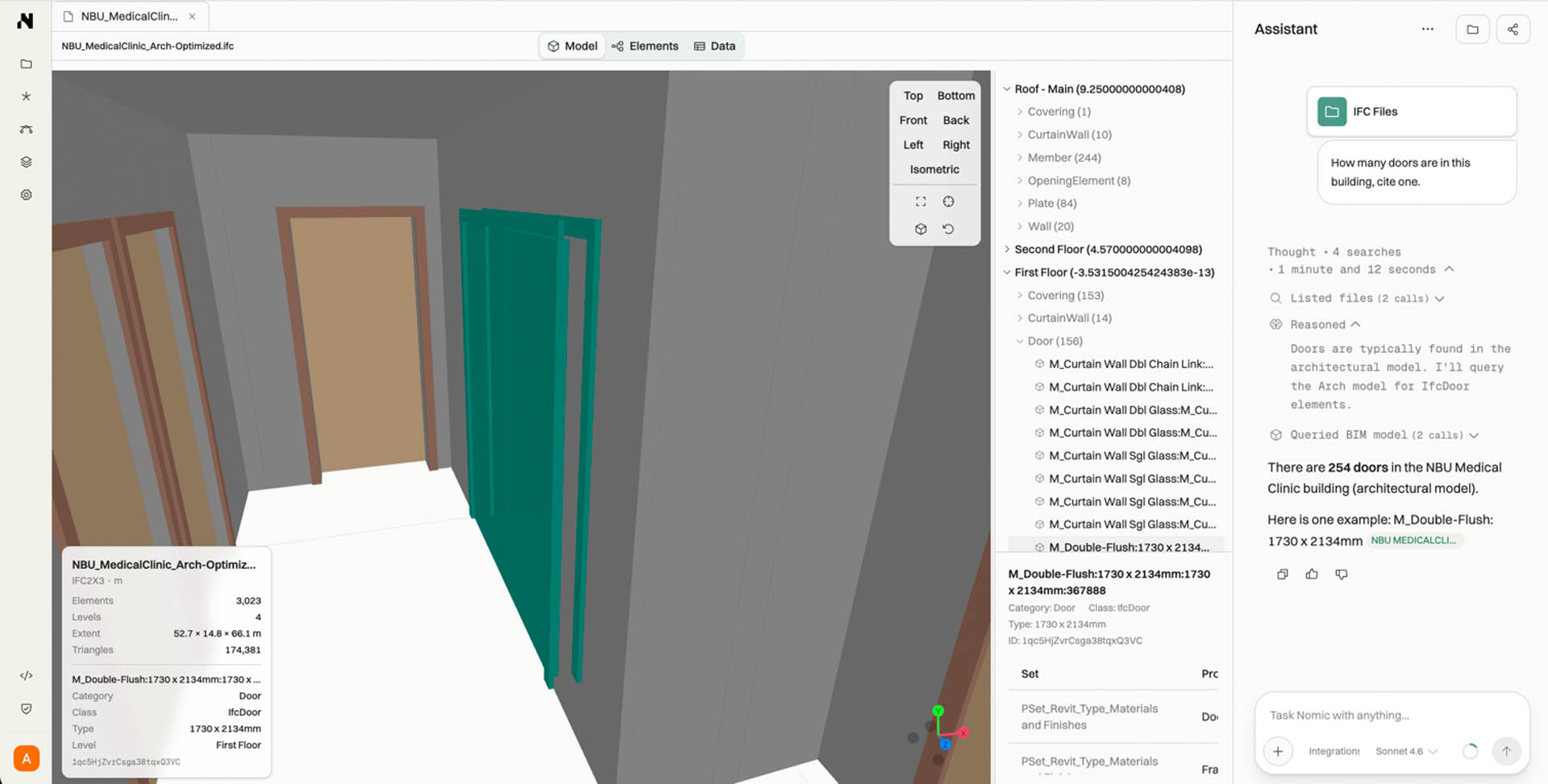Set view to Front
Viewport: 1548px width, 784px height.
tap(913, 120)
